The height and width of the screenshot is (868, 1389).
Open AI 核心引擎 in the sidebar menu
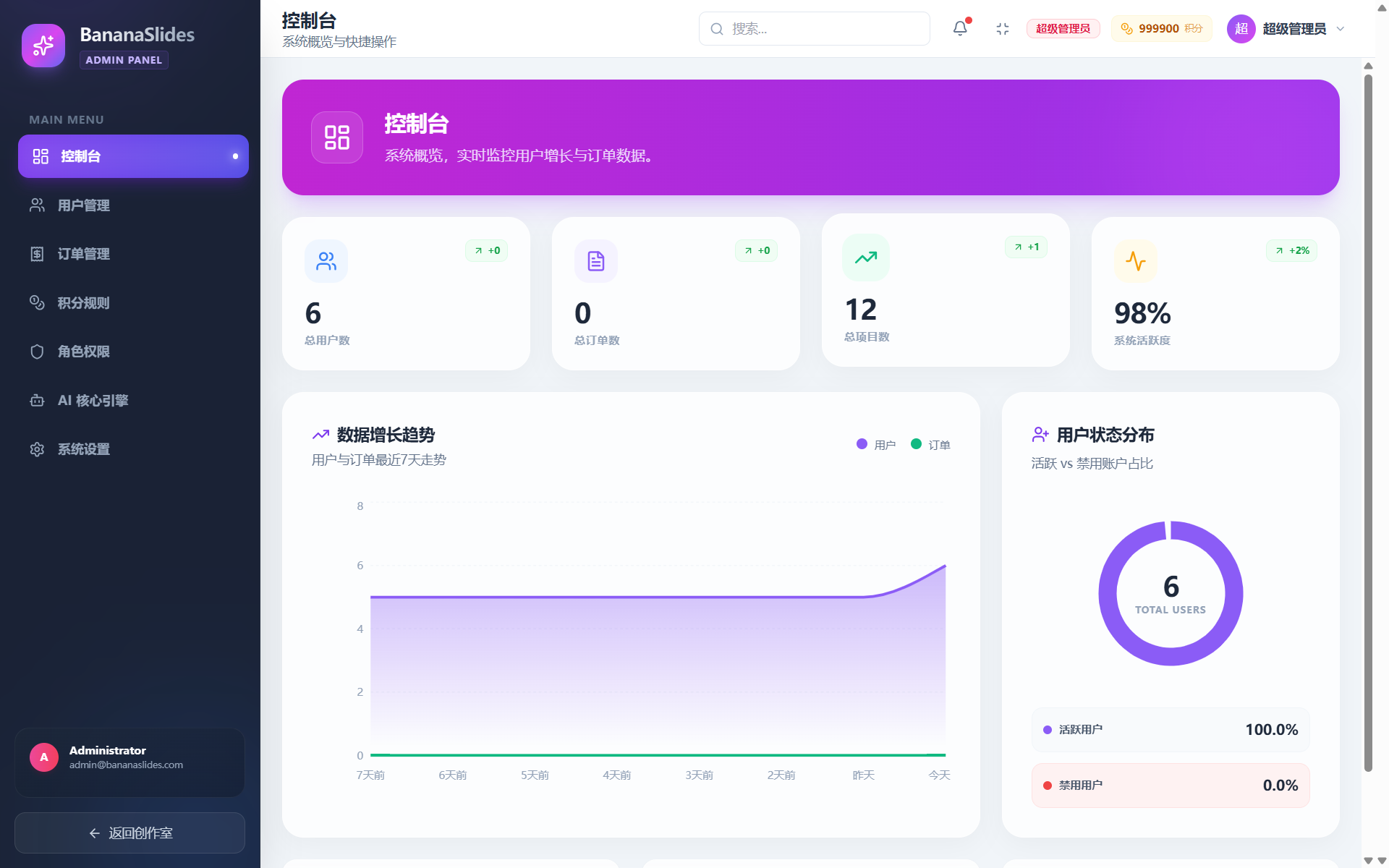pyautogui.click(x=133, y=400)
